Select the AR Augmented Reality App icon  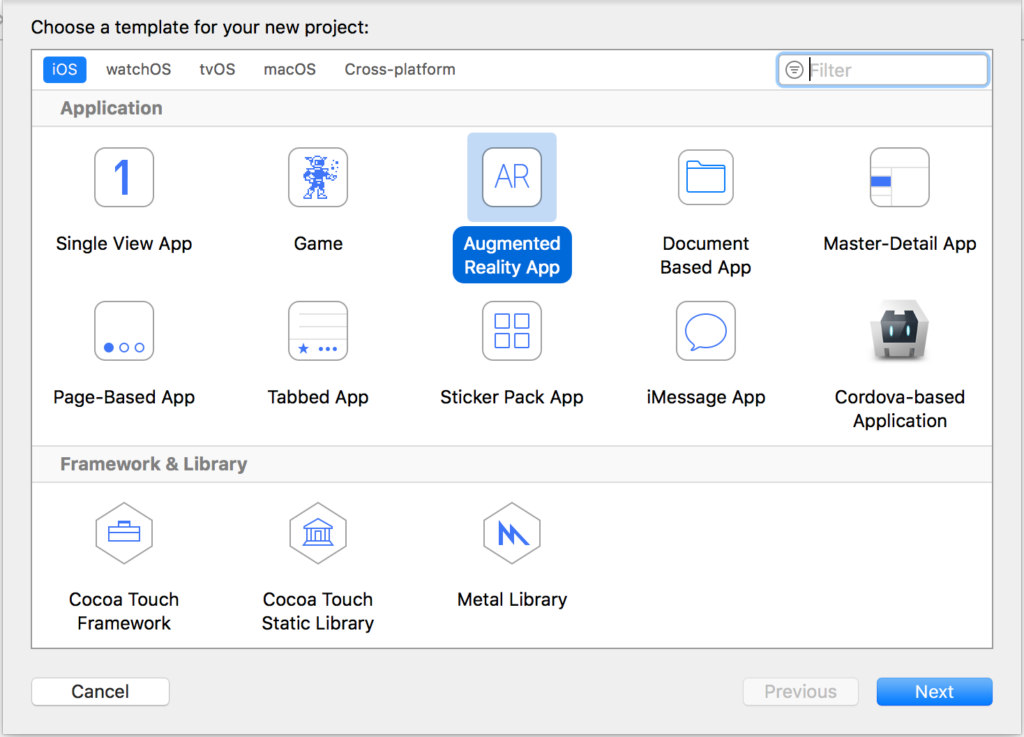(x=512, y=177)
